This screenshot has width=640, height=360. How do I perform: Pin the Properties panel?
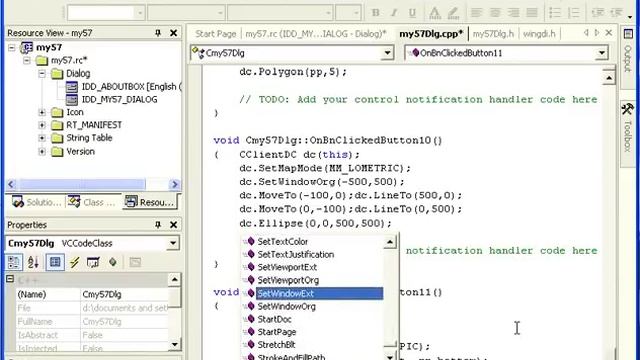158,225
